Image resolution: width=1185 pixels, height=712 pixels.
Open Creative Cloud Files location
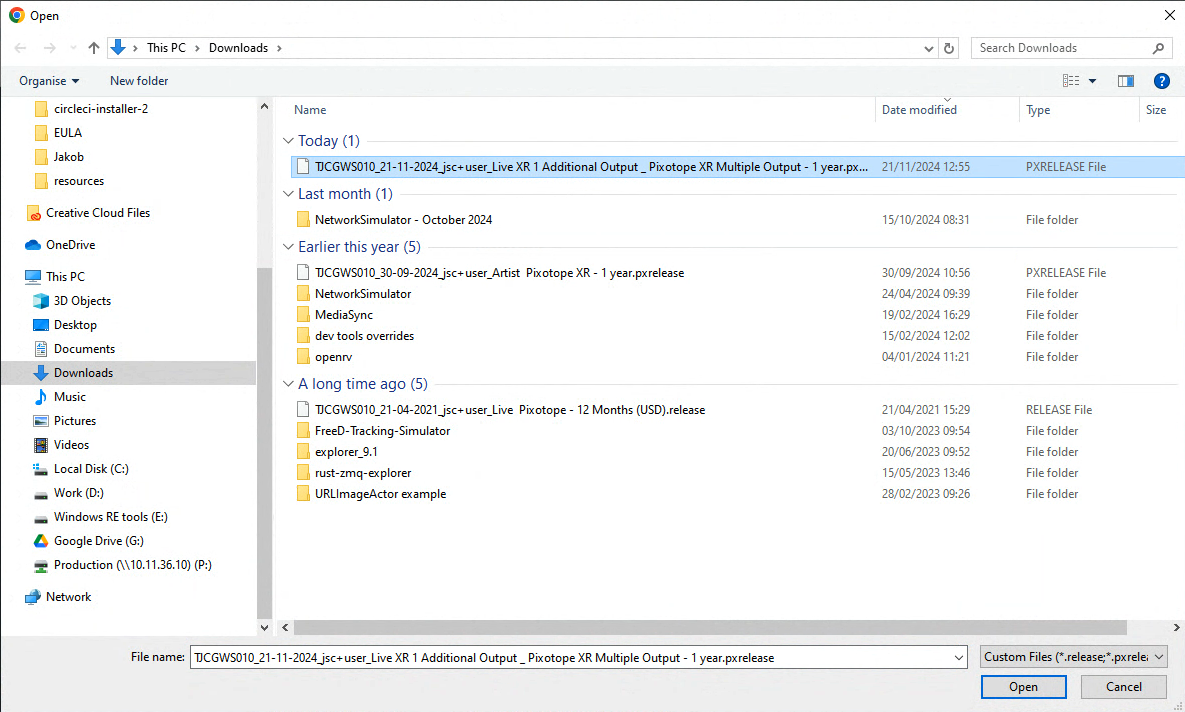(97, 213)
